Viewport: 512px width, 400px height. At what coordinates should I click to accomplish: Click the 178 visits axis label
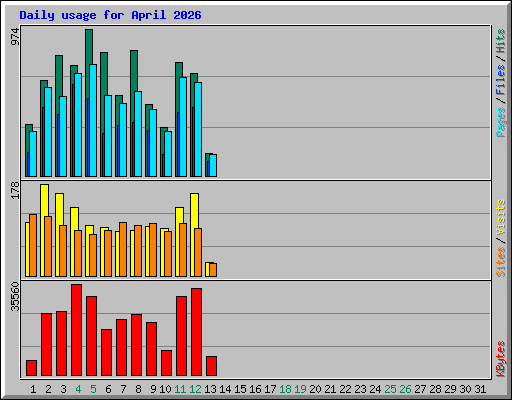pos(15,190)
